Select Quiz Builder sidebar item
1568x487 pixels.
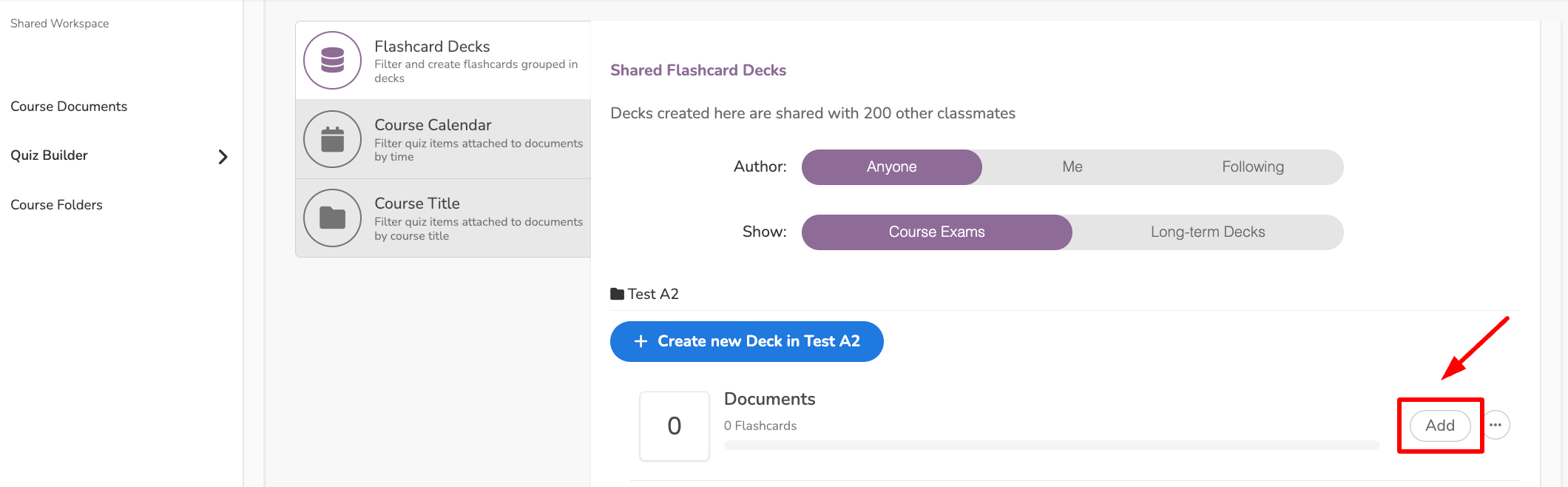click(x=49, y=155)
